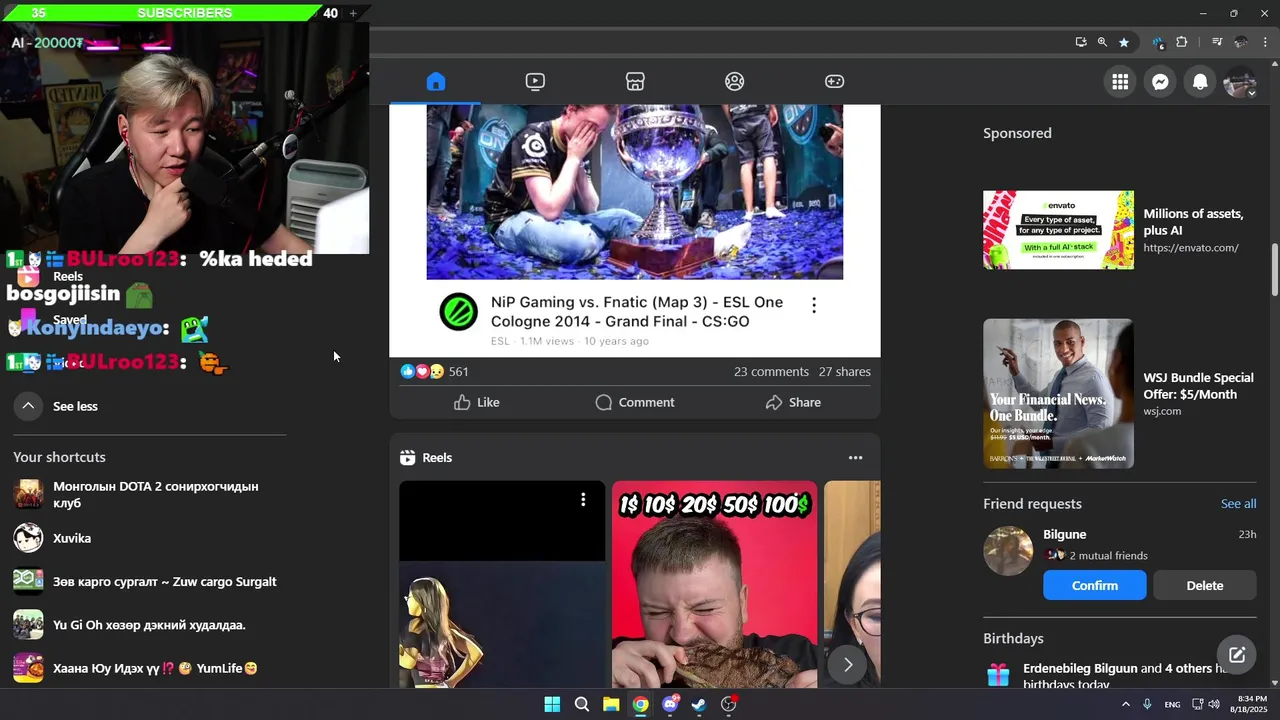Open the Reels section options menu
Viewport: 1280px width, 720px height.
(855, 458)
